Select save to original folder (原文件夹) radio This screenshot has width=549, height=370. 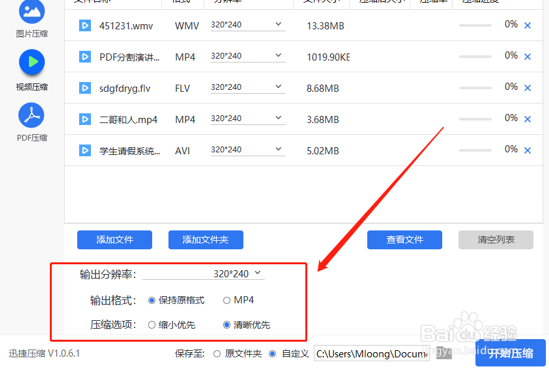pyautogui.click(x=217, y=354)
